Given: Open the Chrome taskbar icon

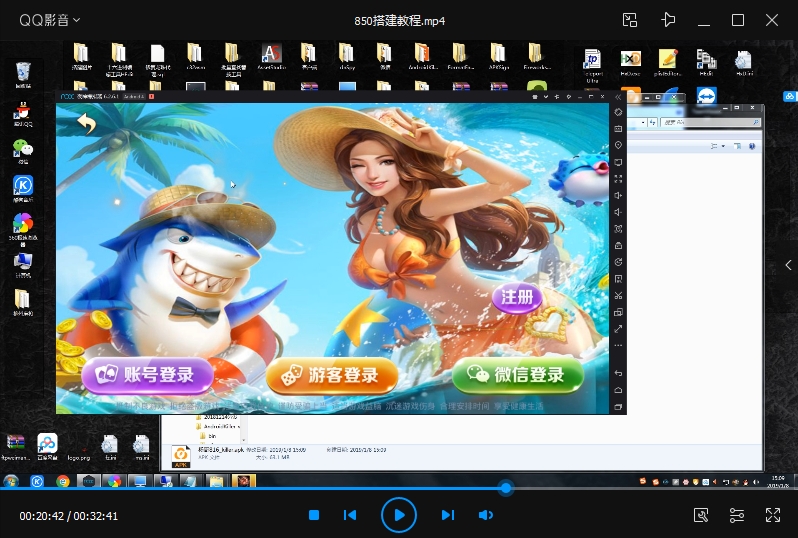Looking at the screenshot, I should (x=63, y=481).
